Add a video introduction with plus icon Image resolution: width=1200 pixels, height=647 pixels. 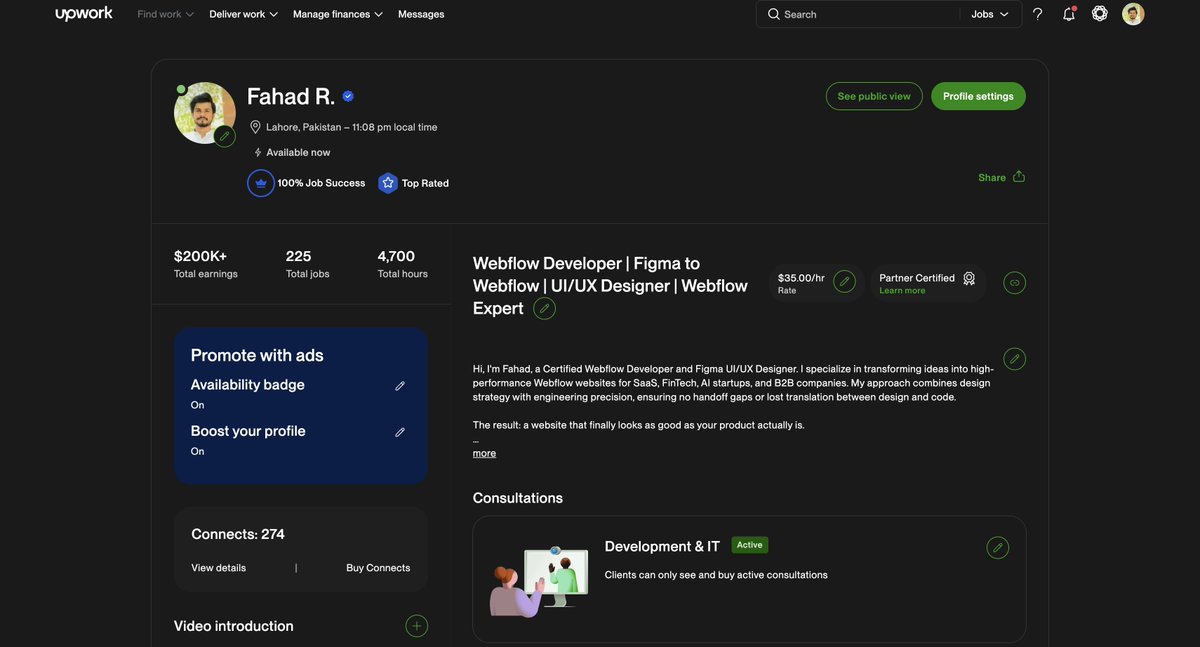point(417,626)
